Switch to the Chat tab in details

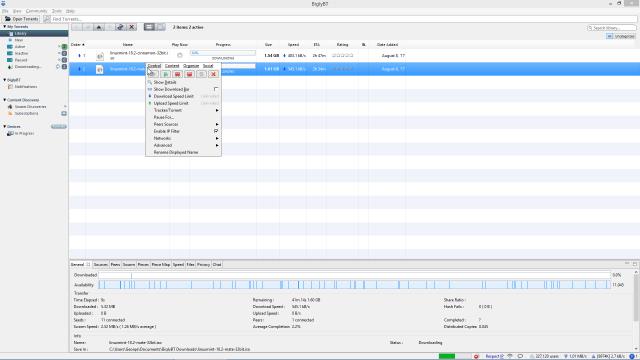(x=217, y=264)
